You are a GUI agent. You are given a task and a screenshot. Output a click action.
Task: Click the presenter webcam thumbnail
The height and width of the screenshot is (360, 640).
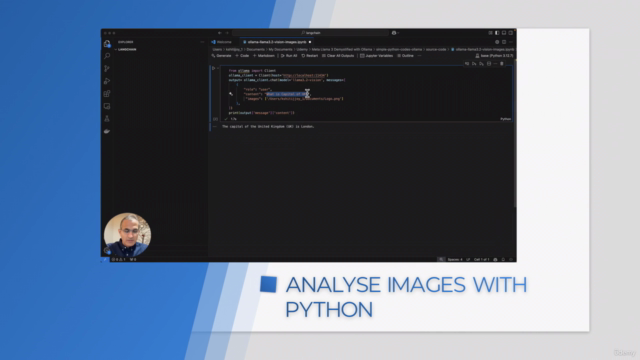click(127, 235)
